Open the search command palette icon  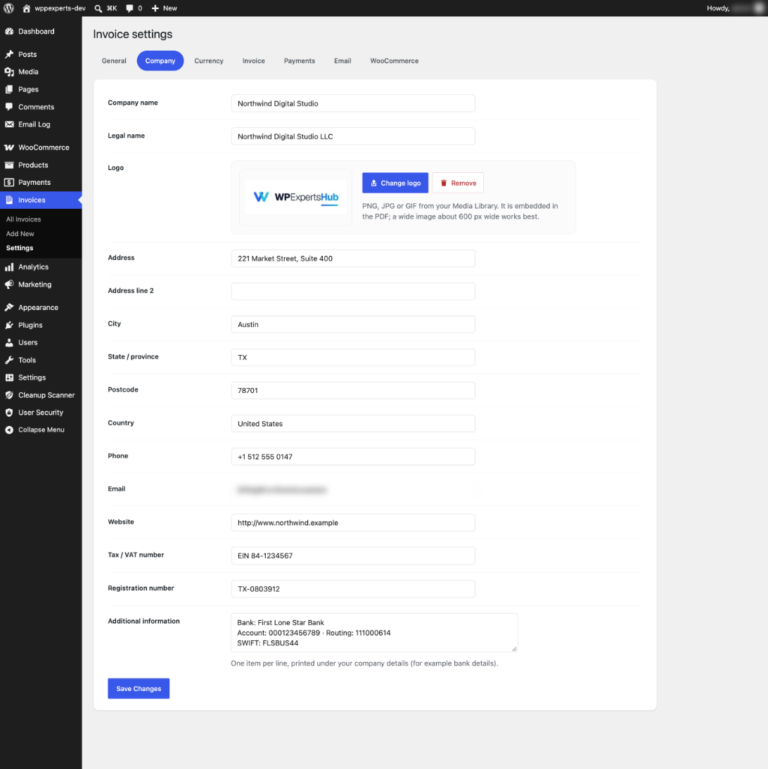click(106, 8)
